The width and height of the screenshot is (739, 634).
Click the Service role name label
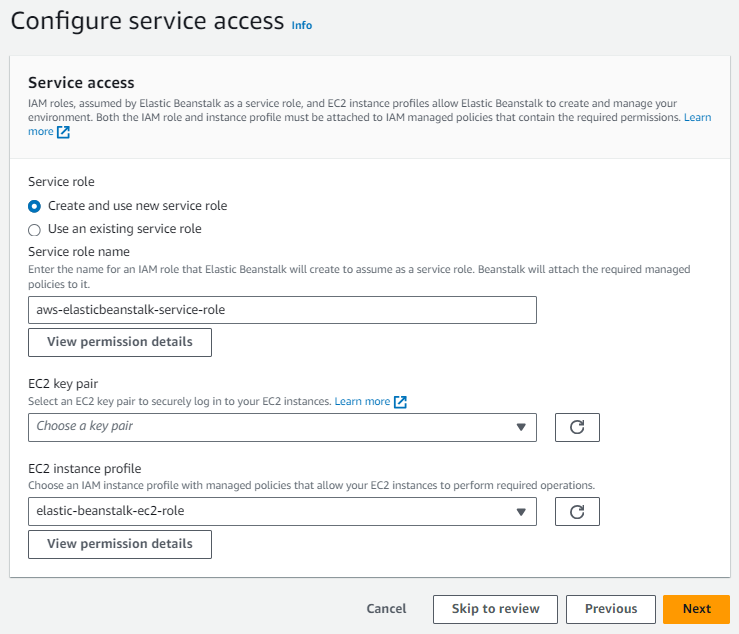(x=79, y=252)
